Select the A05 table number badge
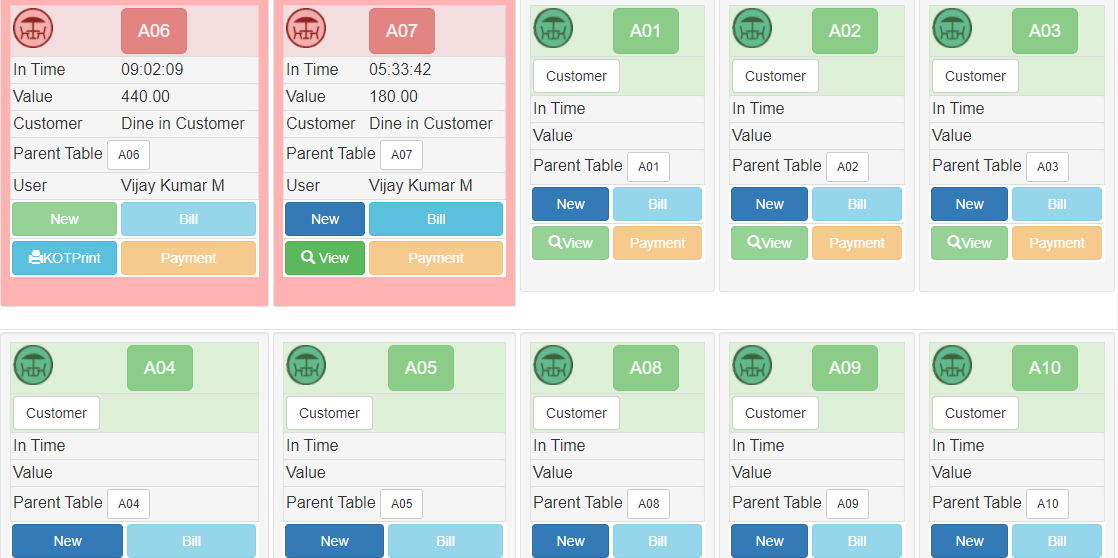This screenshot has width=1118, height=558. pos(421,368)
